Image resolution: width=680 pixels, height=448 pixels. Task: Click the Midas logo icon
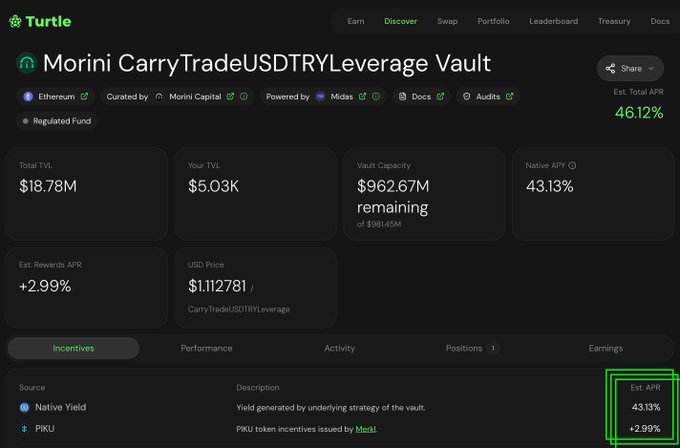coord(320,97)
